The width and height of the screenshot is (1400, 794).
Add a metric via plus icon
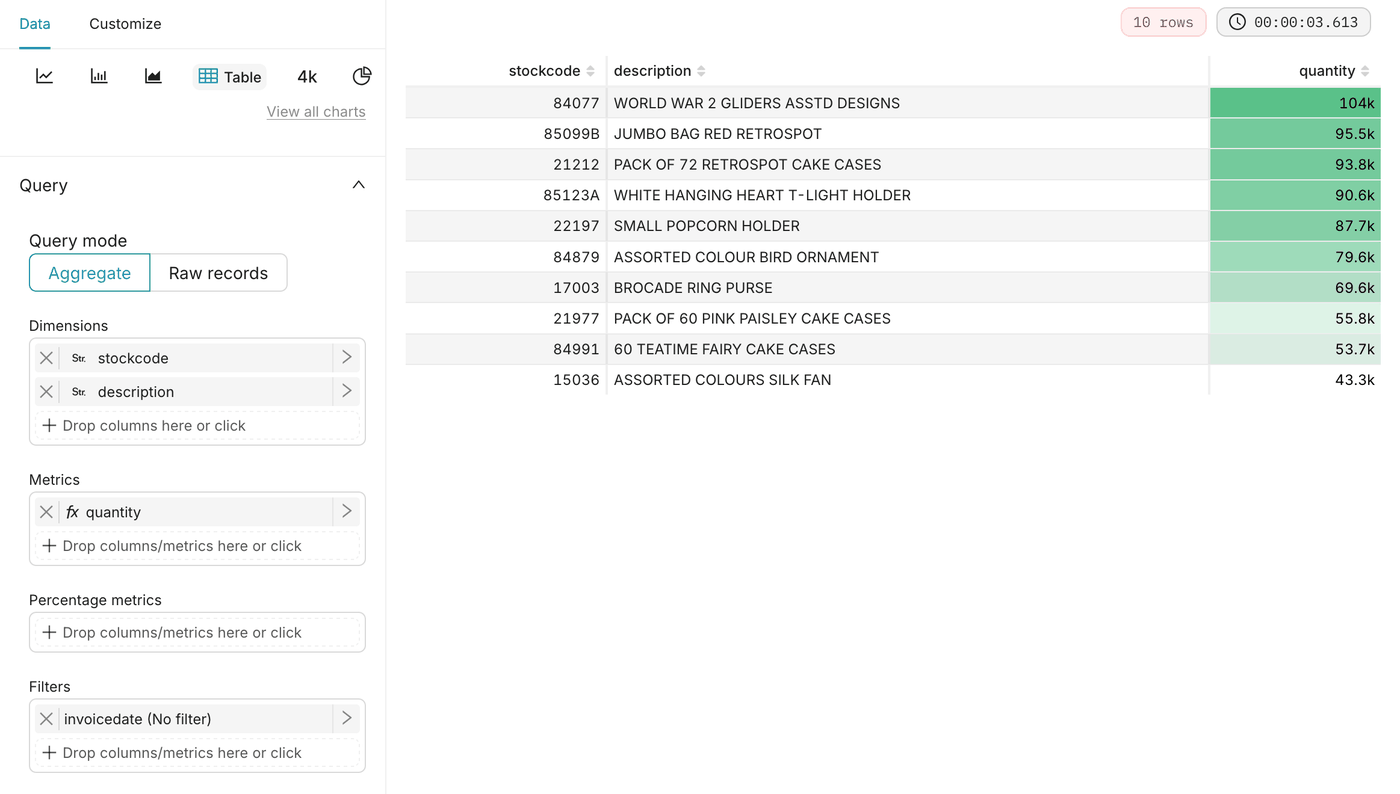(49, 546)
